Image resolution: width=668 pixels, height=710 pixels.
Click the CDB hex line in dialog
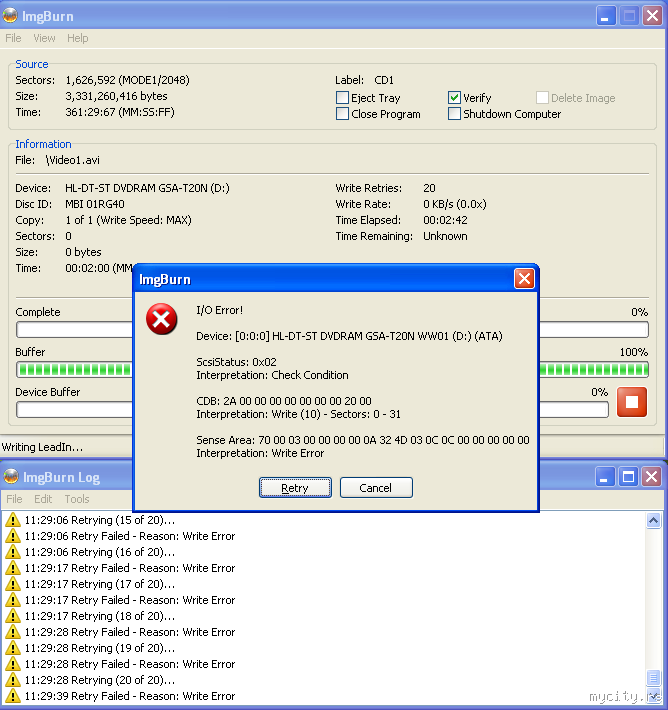pos(284,401)
